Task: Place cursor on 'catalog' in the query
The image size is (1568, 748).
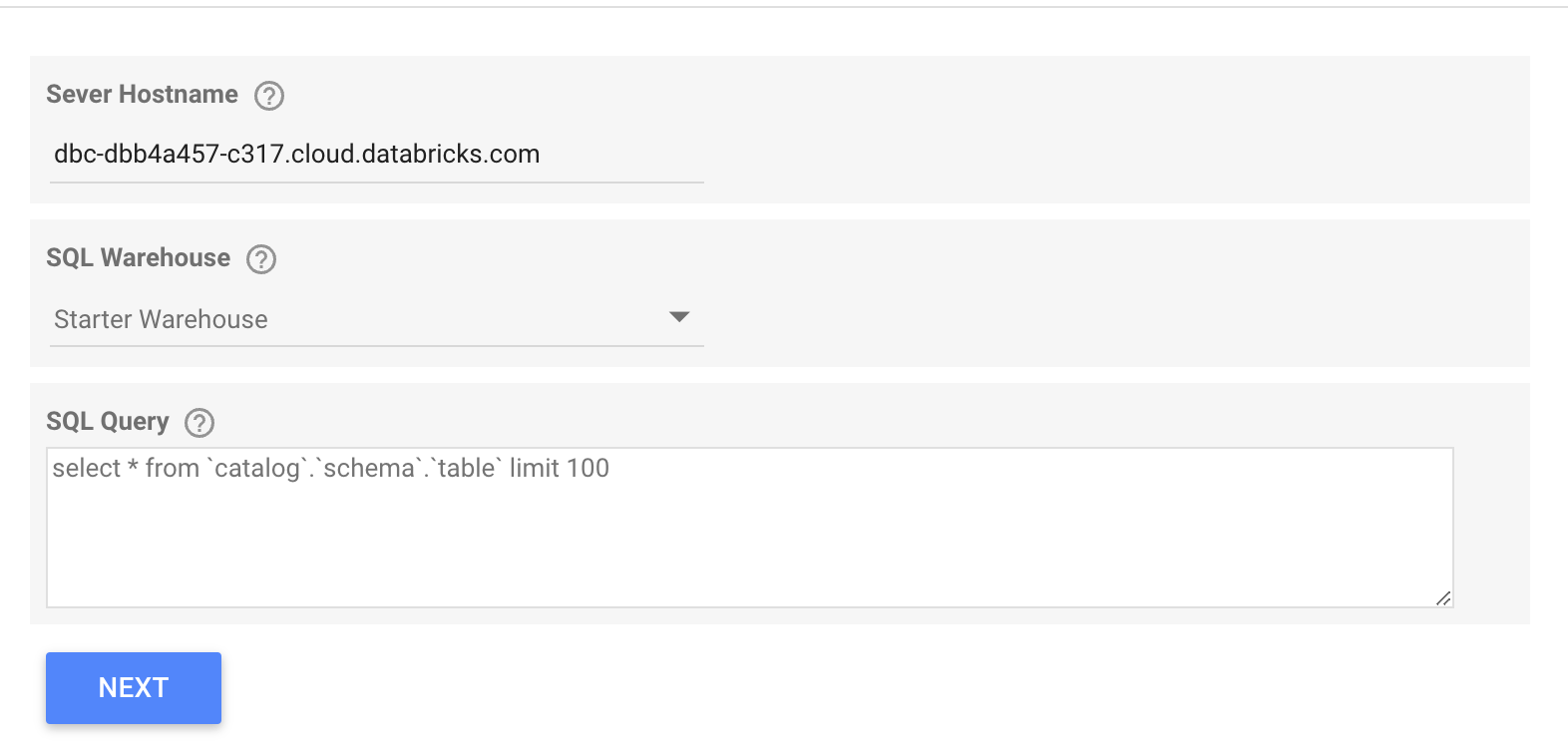Action: (x=257, y=469)
